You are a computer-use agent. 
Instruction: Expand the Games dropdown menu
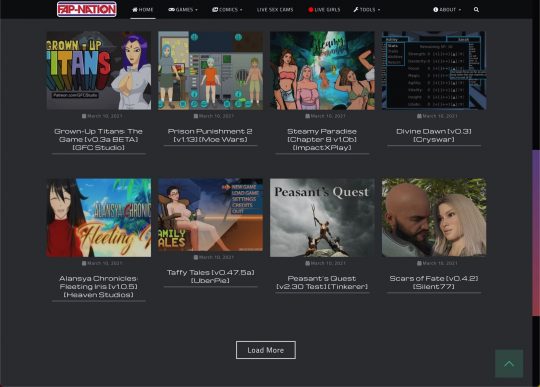(183, 10)
